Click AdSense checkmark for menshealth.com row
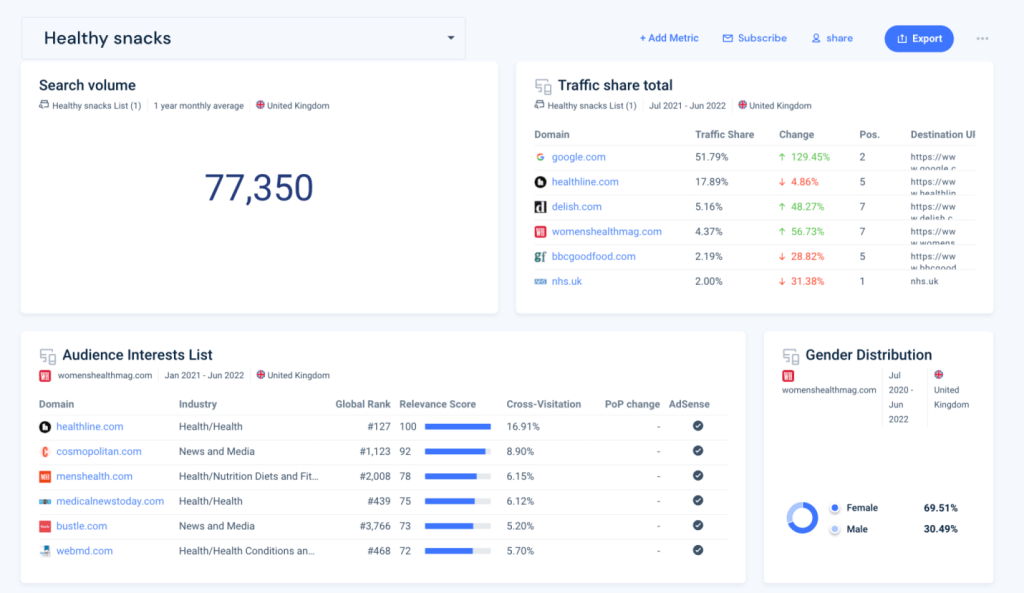The image size is (1024, 593). click(x=698, y=476)
